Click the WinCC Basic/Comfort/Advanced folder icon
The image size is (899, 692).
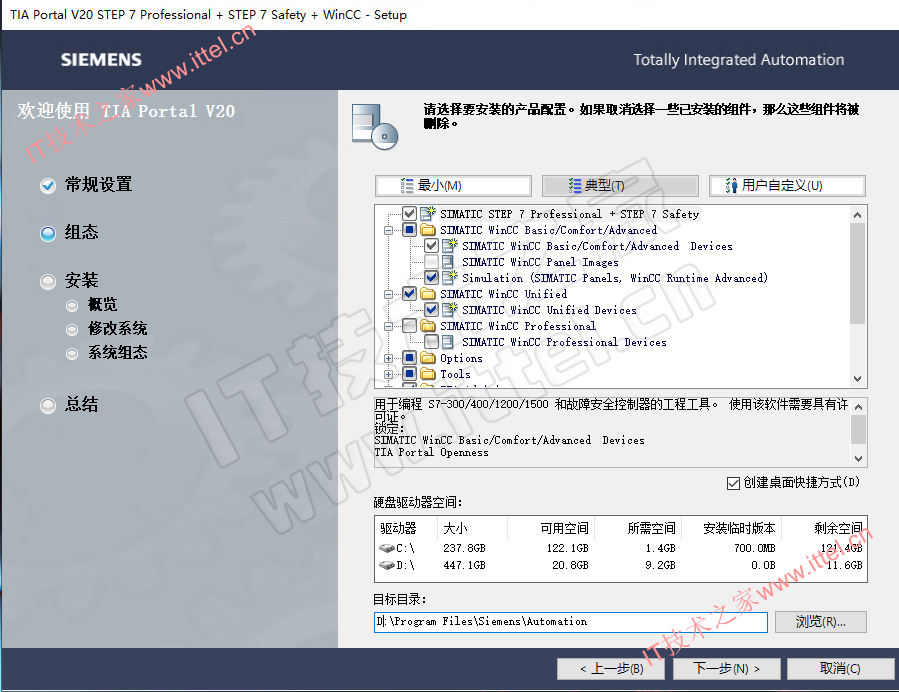pyautogui.click(x=428, y=230)
